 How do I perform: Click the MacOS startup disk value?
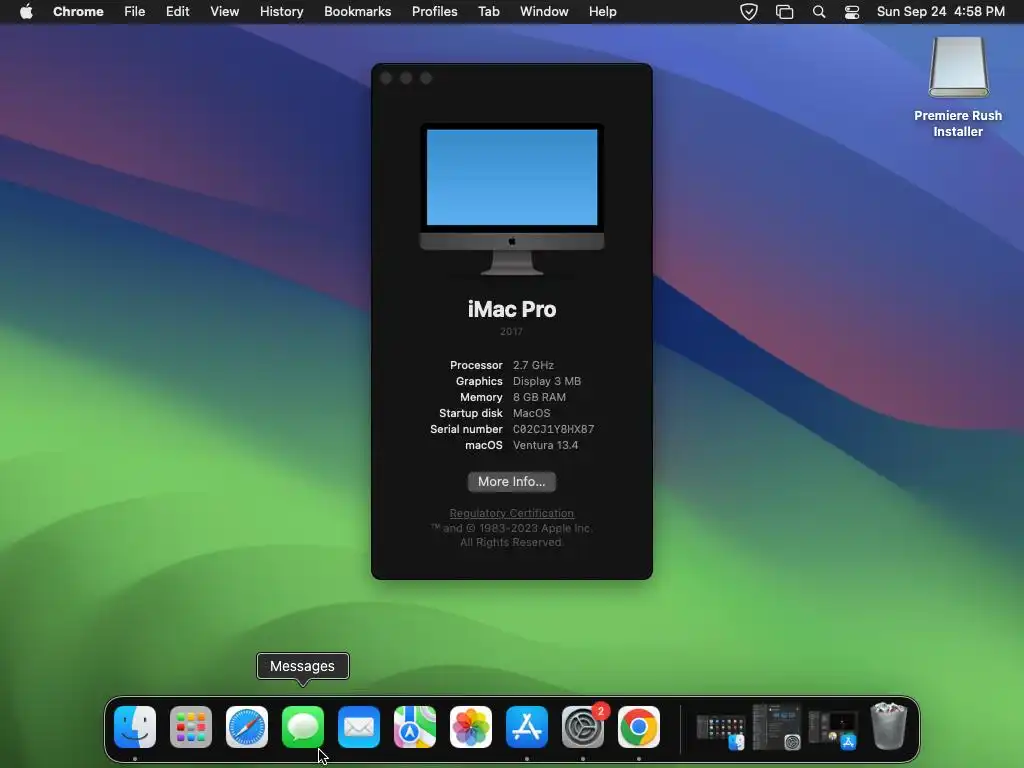[532, 413]
